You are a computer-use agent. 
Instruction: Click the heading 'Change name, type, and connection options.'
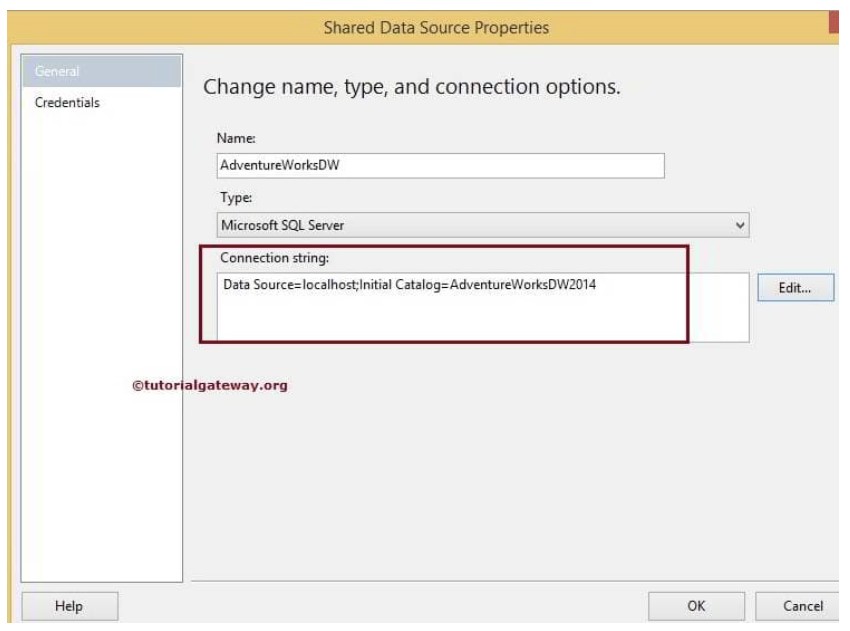coord(411,87)
